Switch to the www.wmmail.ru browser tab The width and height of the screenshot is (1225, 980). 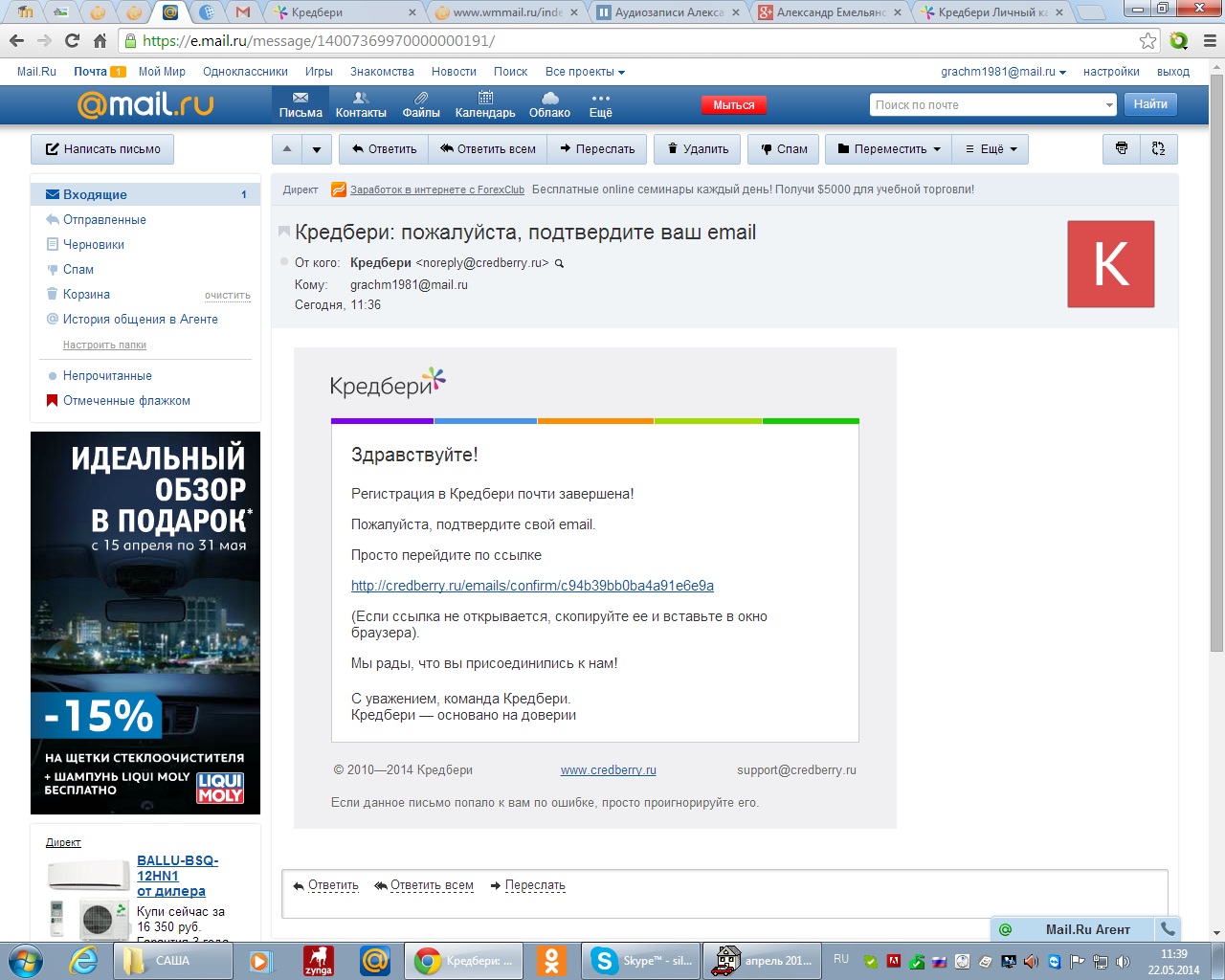pyautogui.click(x=507, y=12)
